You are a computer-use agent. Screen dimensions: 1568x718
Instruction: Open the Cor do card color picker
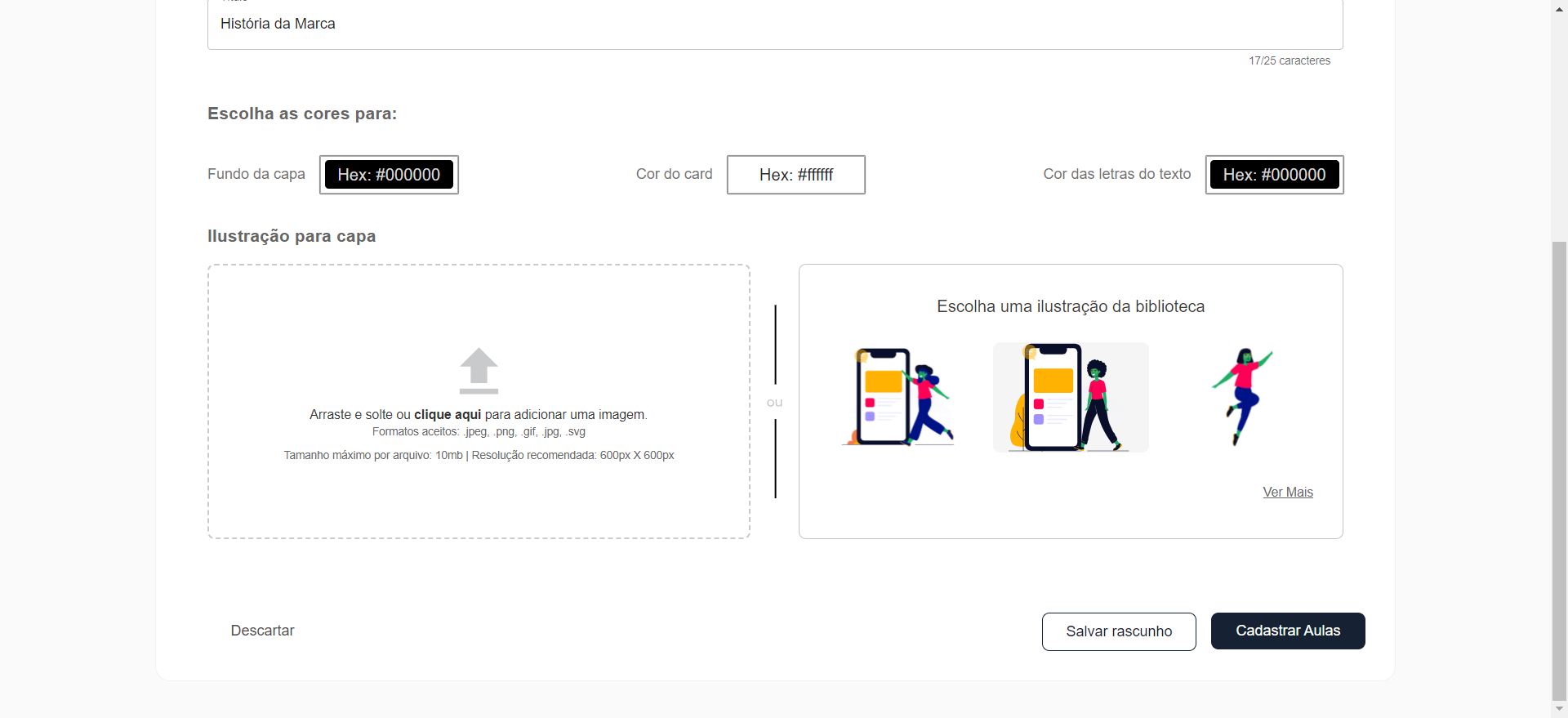click(x=796, y=175)
